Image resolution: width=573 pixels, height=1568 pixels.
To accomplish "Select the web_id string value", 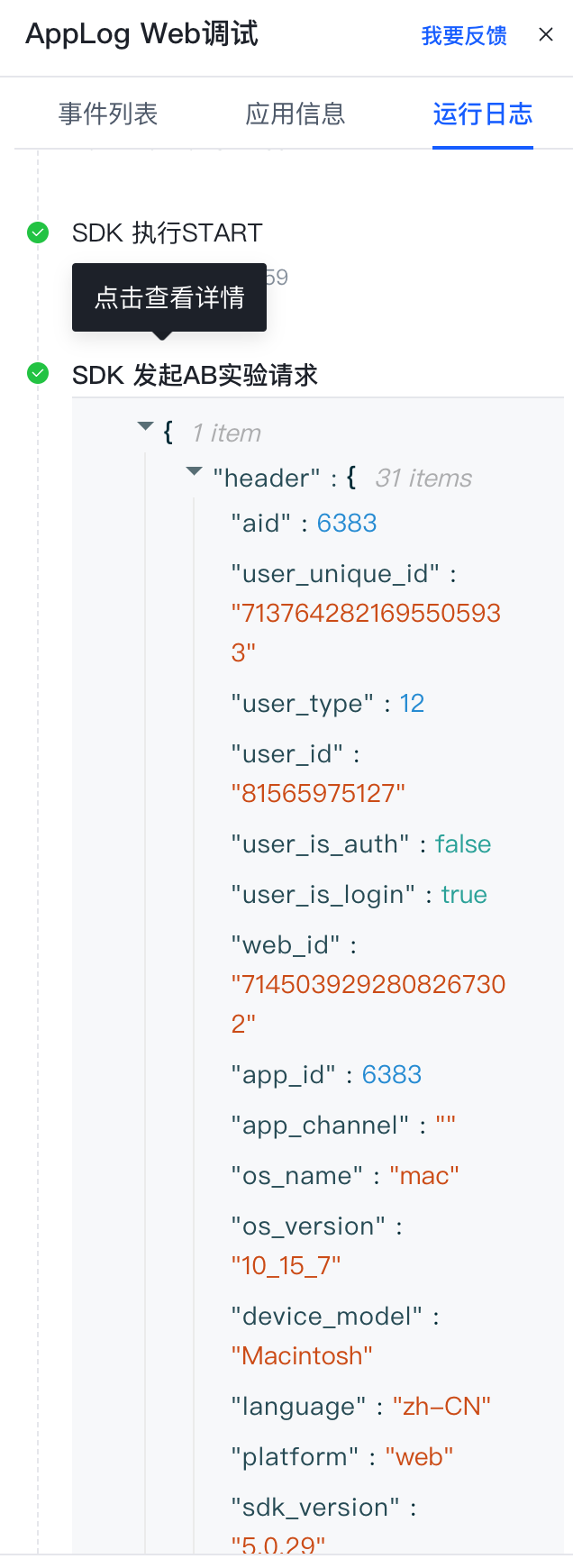I will 368,1004.
